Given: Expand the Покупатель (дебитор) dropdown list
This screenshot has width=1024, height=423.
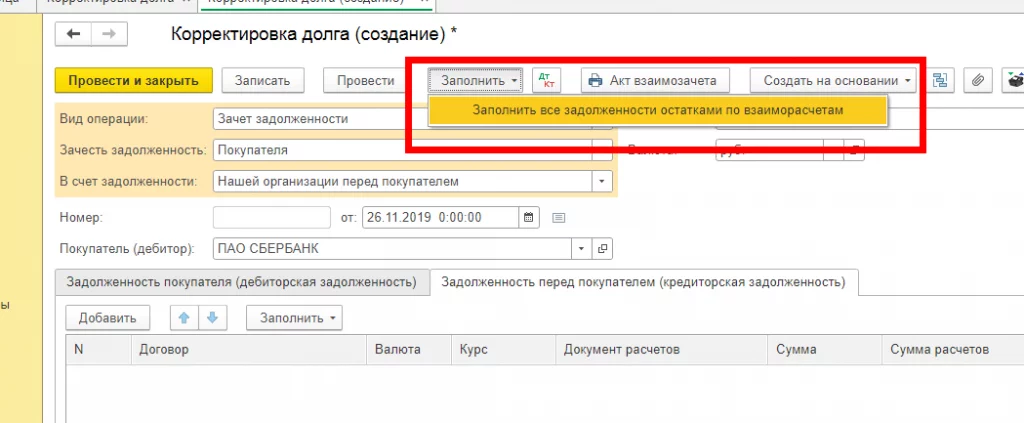Looking at the screenshot, I should tap(582, 249).
